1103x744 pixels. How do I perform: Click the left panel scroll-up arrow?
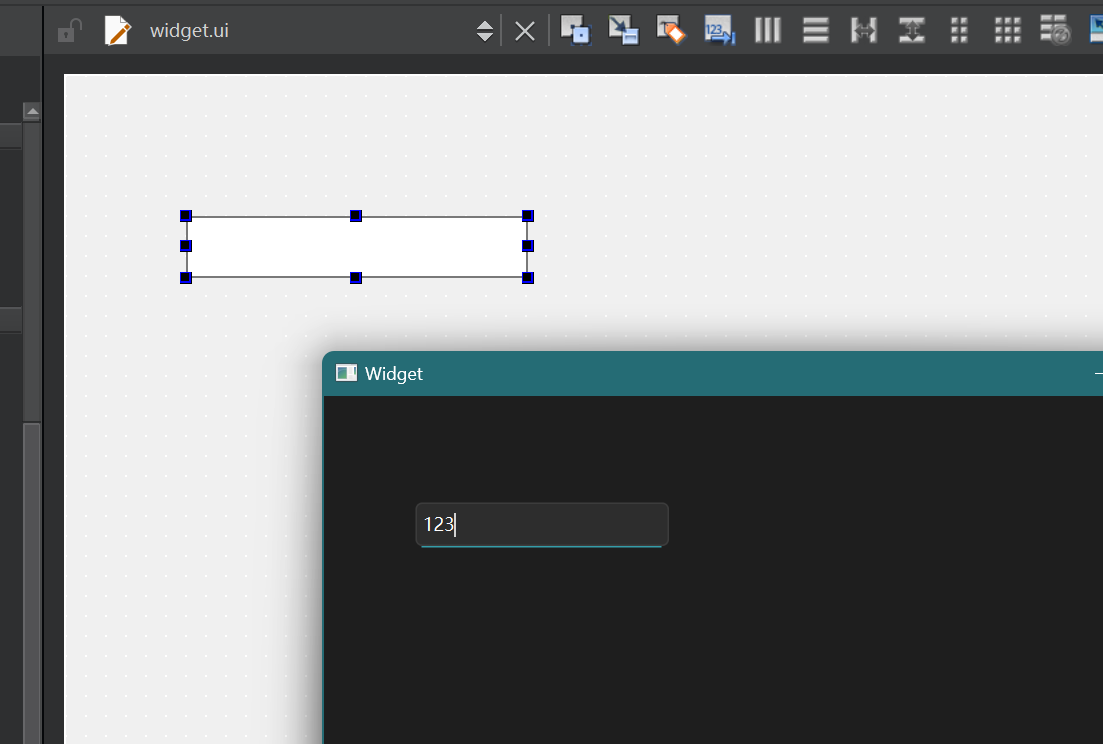32,112
